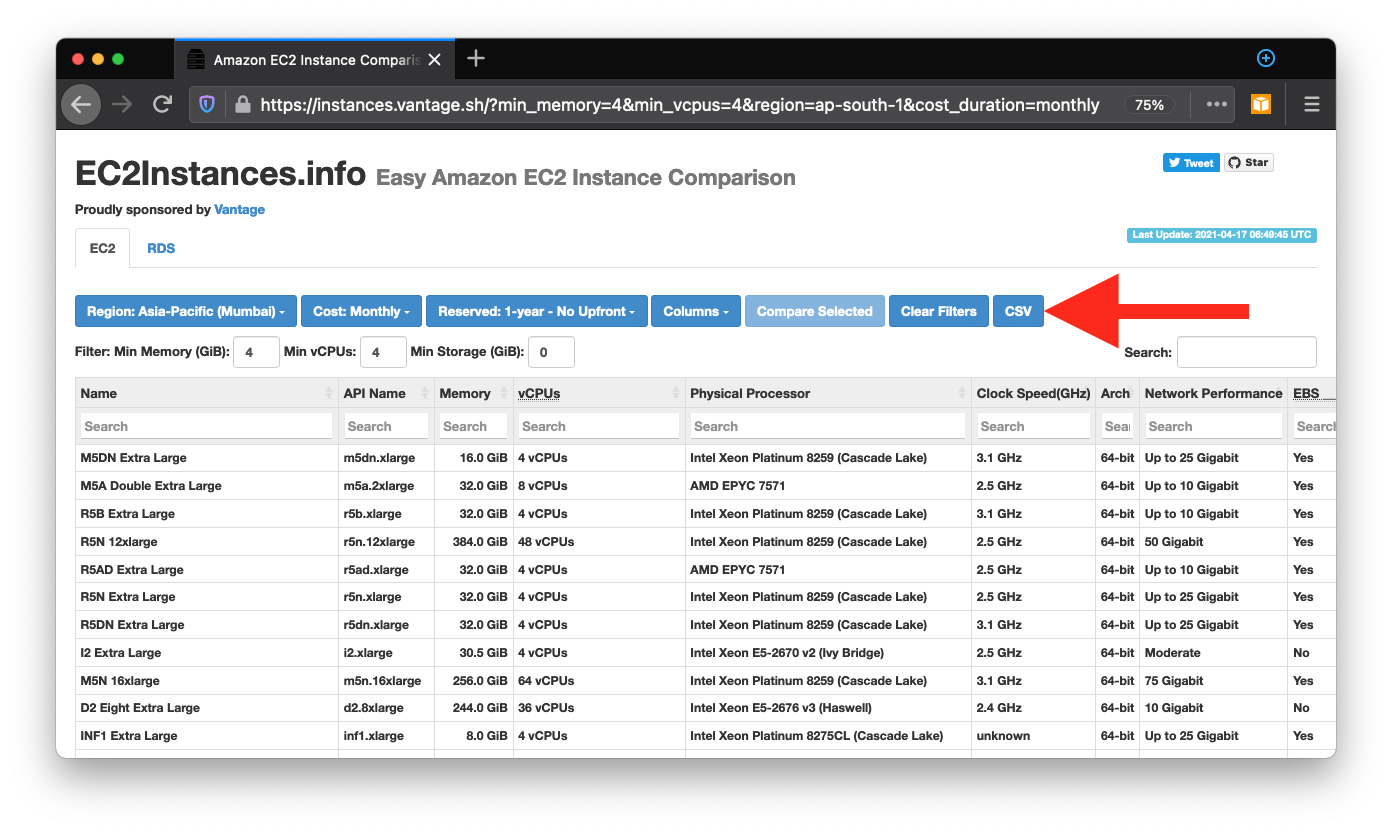The width and height of the screenshot is (1392, 832).
Task: Open a new browser tab
Action: [x=476, y=59]
